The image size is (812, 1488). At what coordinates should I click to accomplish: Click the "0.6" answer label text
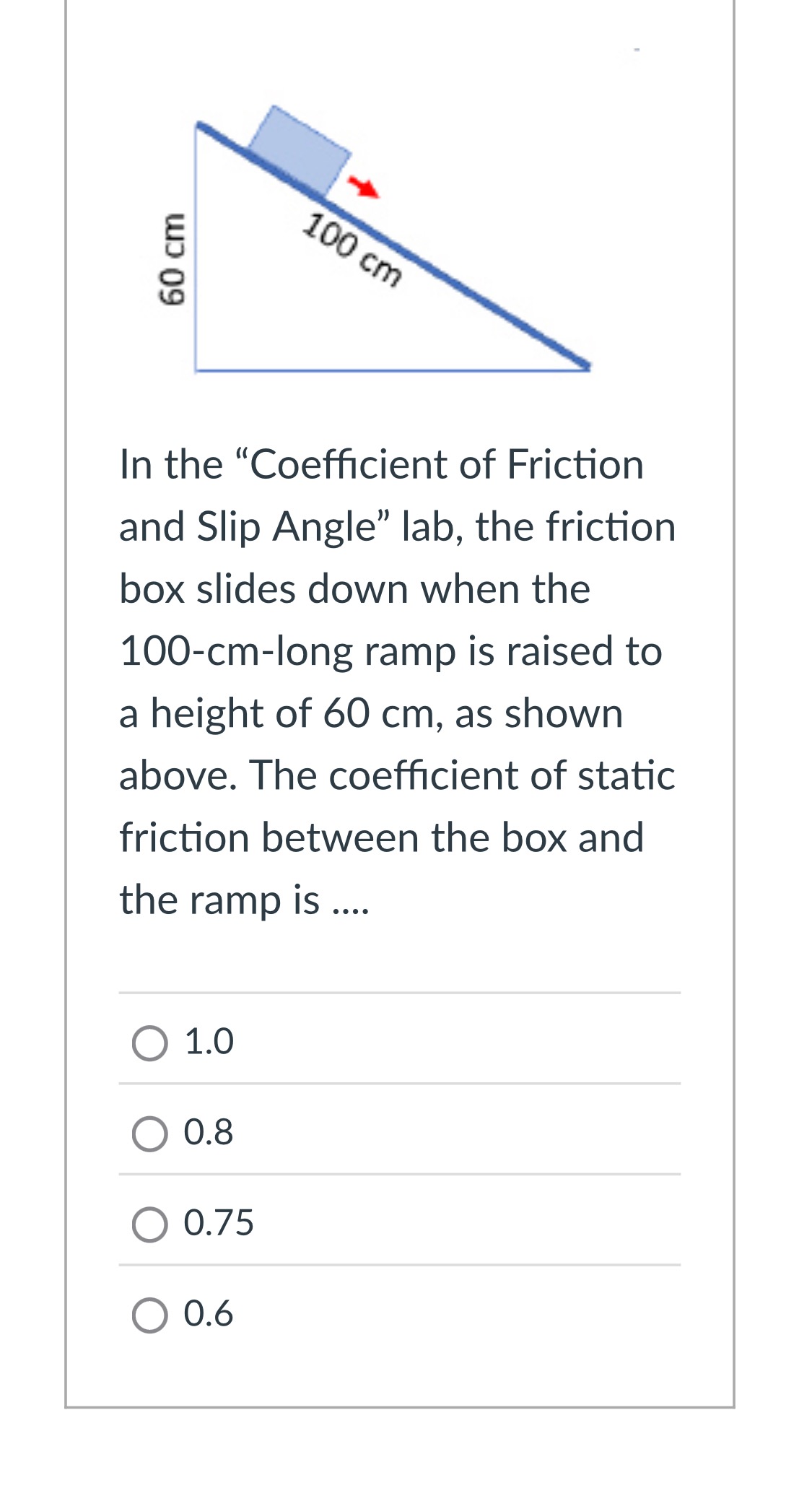pos(209,1314)
